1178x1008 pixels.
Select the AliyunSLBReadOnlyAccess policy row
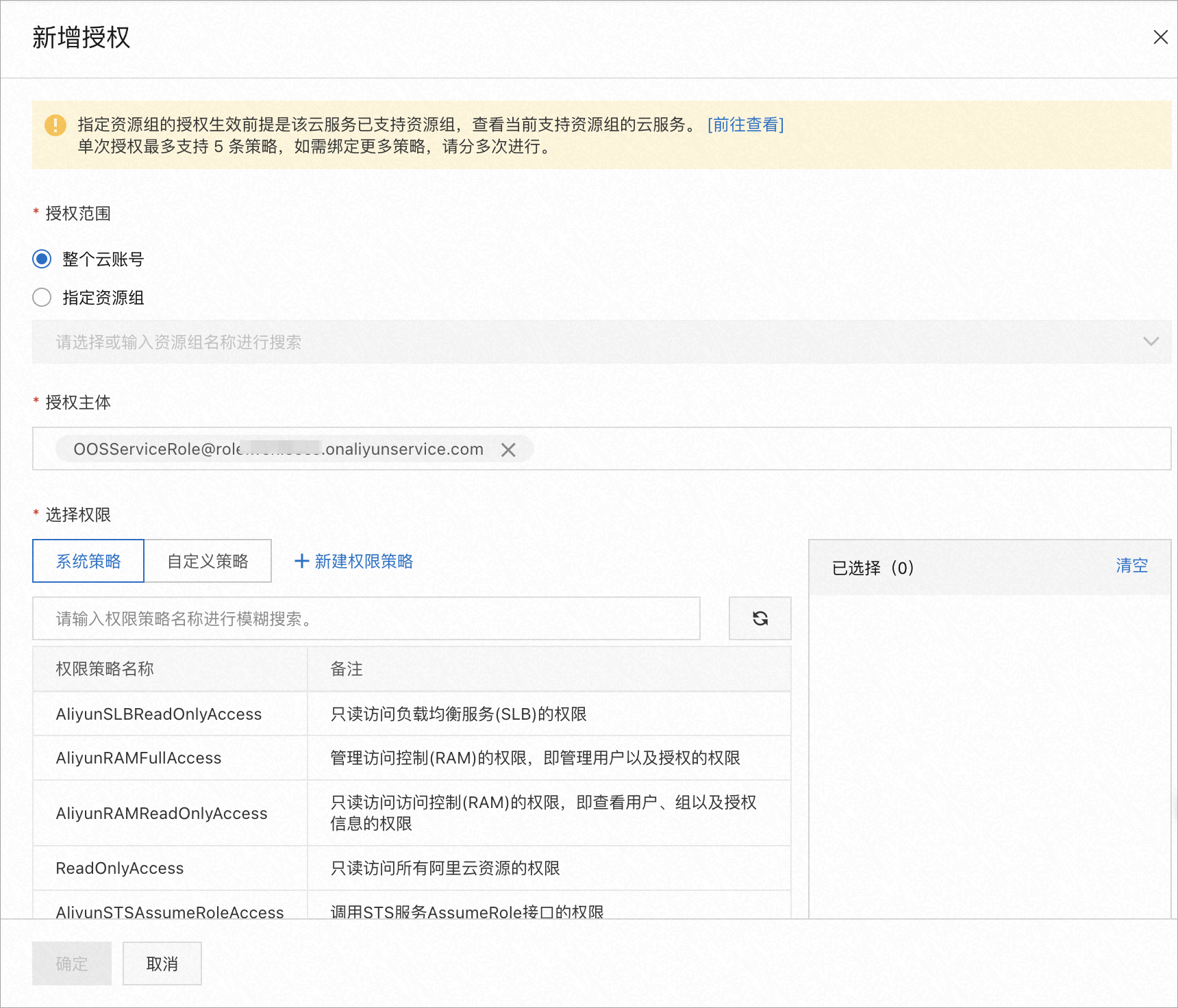tap(412, 714)
